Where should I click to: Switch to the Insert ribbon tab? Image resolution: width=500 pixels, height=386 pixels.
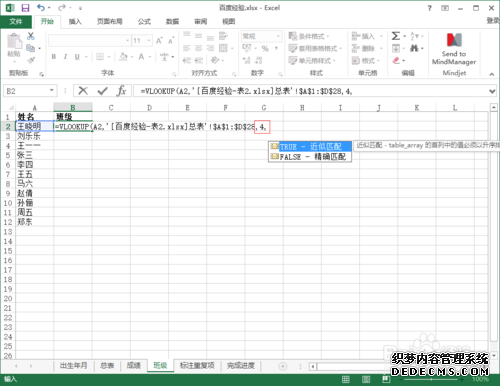(75, 22)
